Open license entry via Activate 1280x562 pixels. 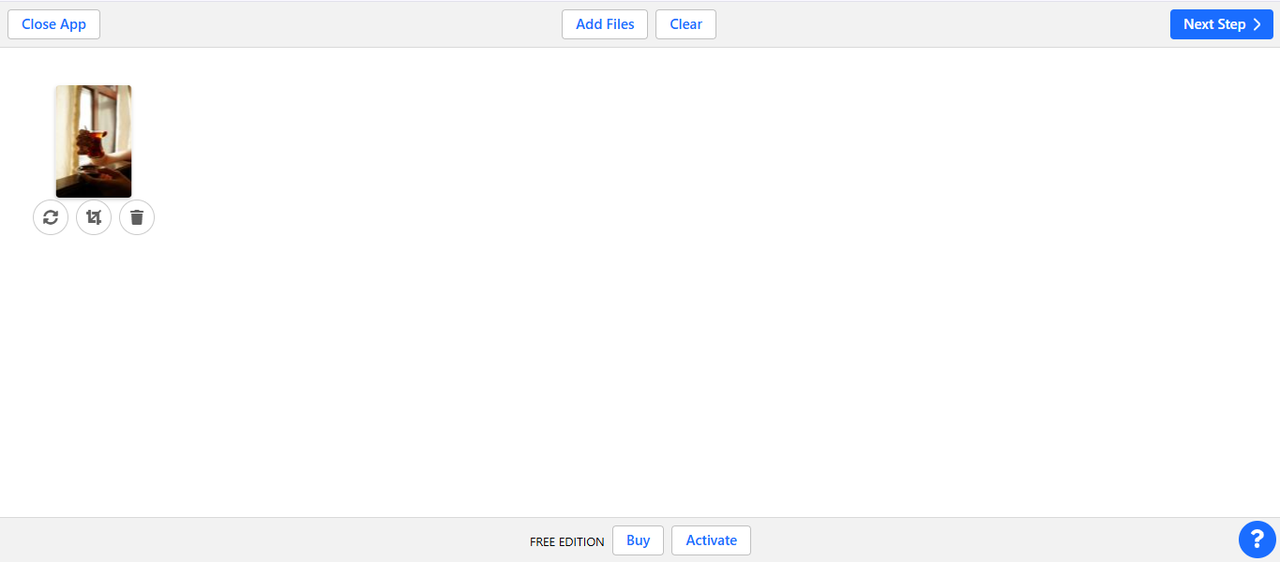711,540
